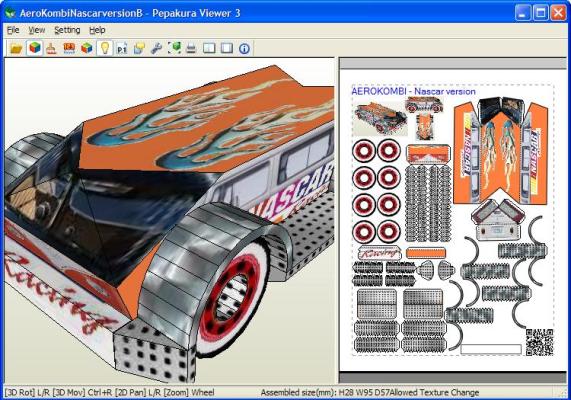The width and height of the screenshot is (571, 400).
Task: Click the Pepakura app icon in title bar
Action: [10, 13]
